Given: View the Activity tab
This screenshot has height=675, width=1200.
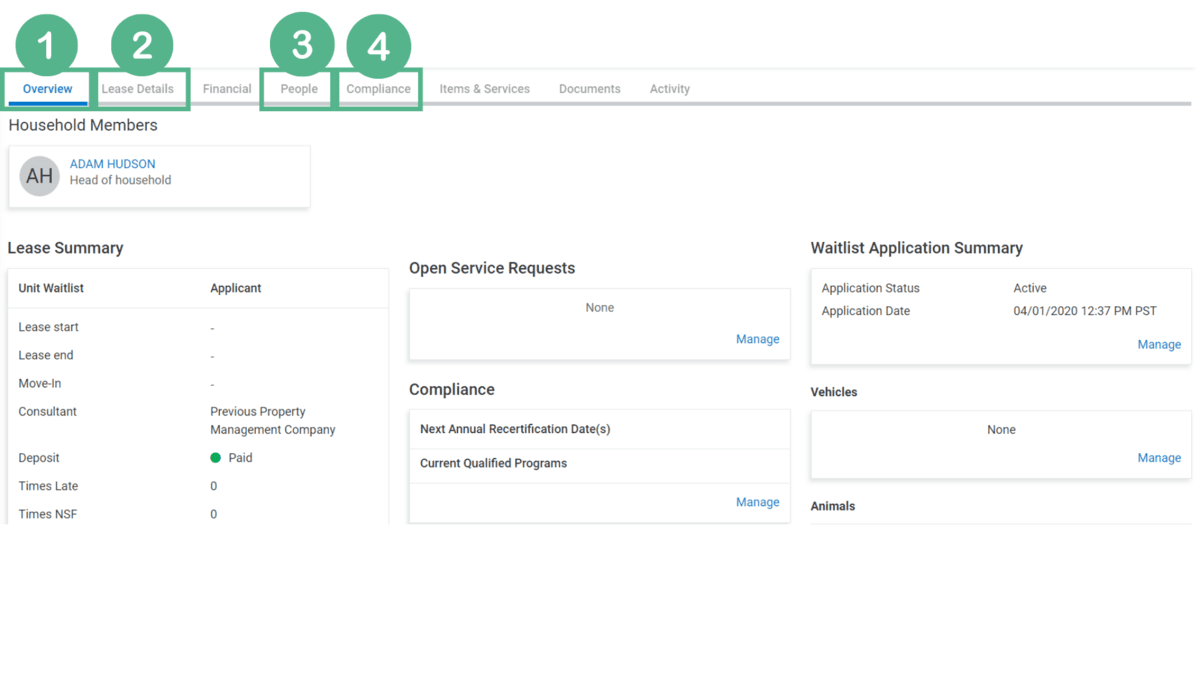Looking at the screenshot, I should coord(669,89).
